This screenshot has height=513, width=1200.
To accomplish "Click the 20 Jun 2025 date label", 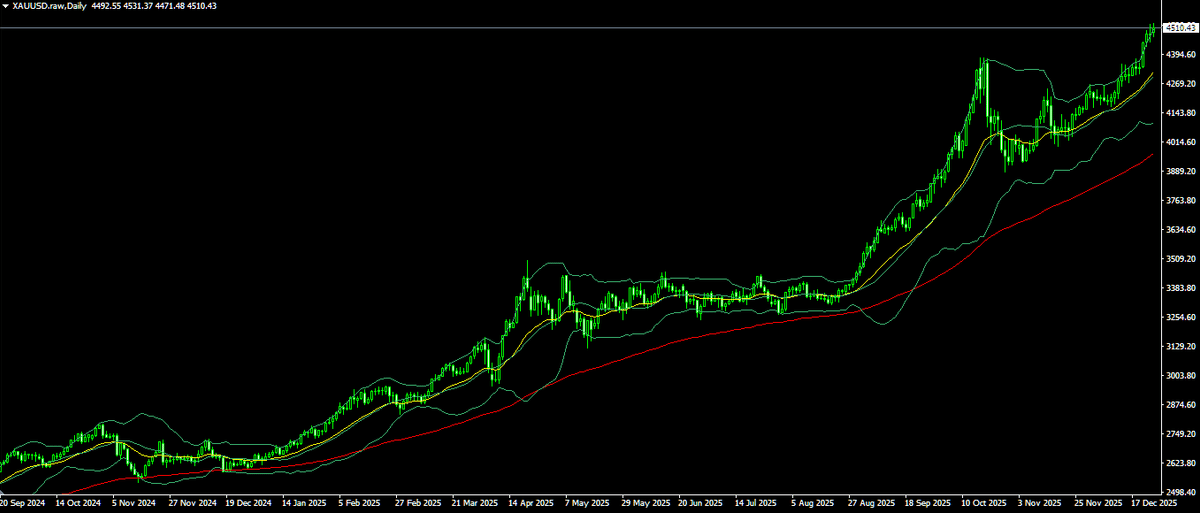I will click(x=702, y=505).
